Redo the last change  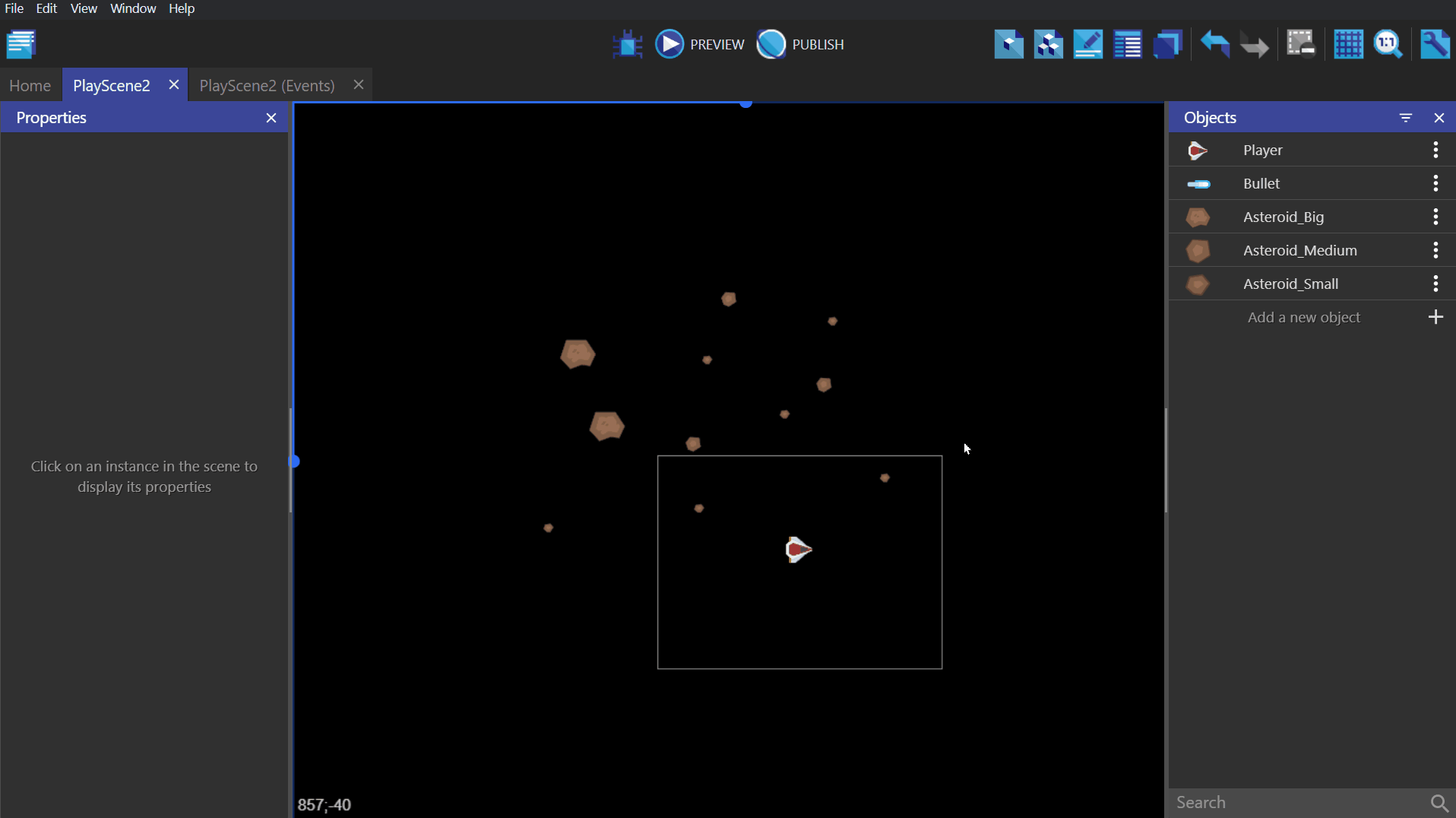pos(1255,44)
